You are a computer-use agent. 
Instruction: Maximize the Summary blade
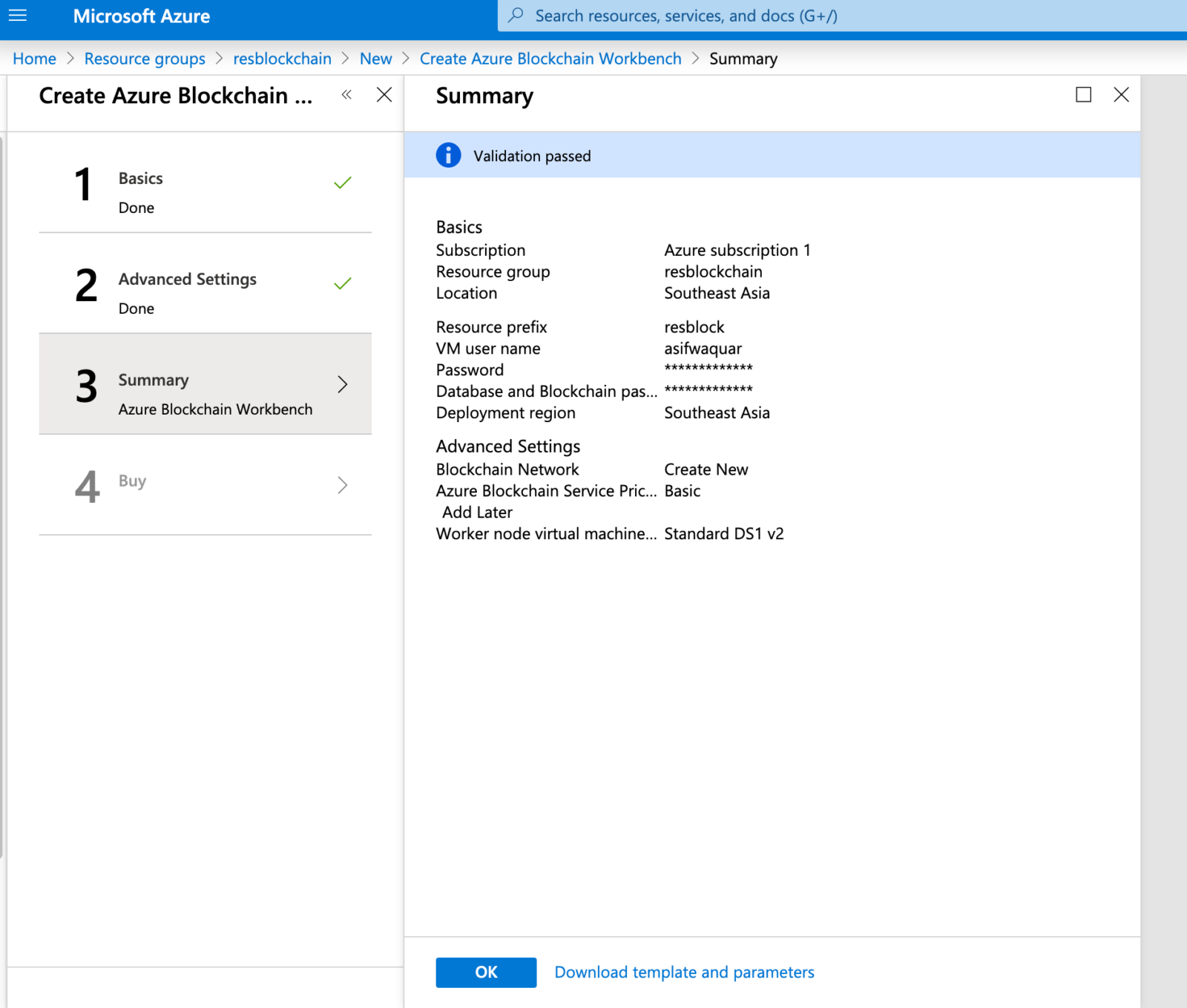tap(1083, 94)
